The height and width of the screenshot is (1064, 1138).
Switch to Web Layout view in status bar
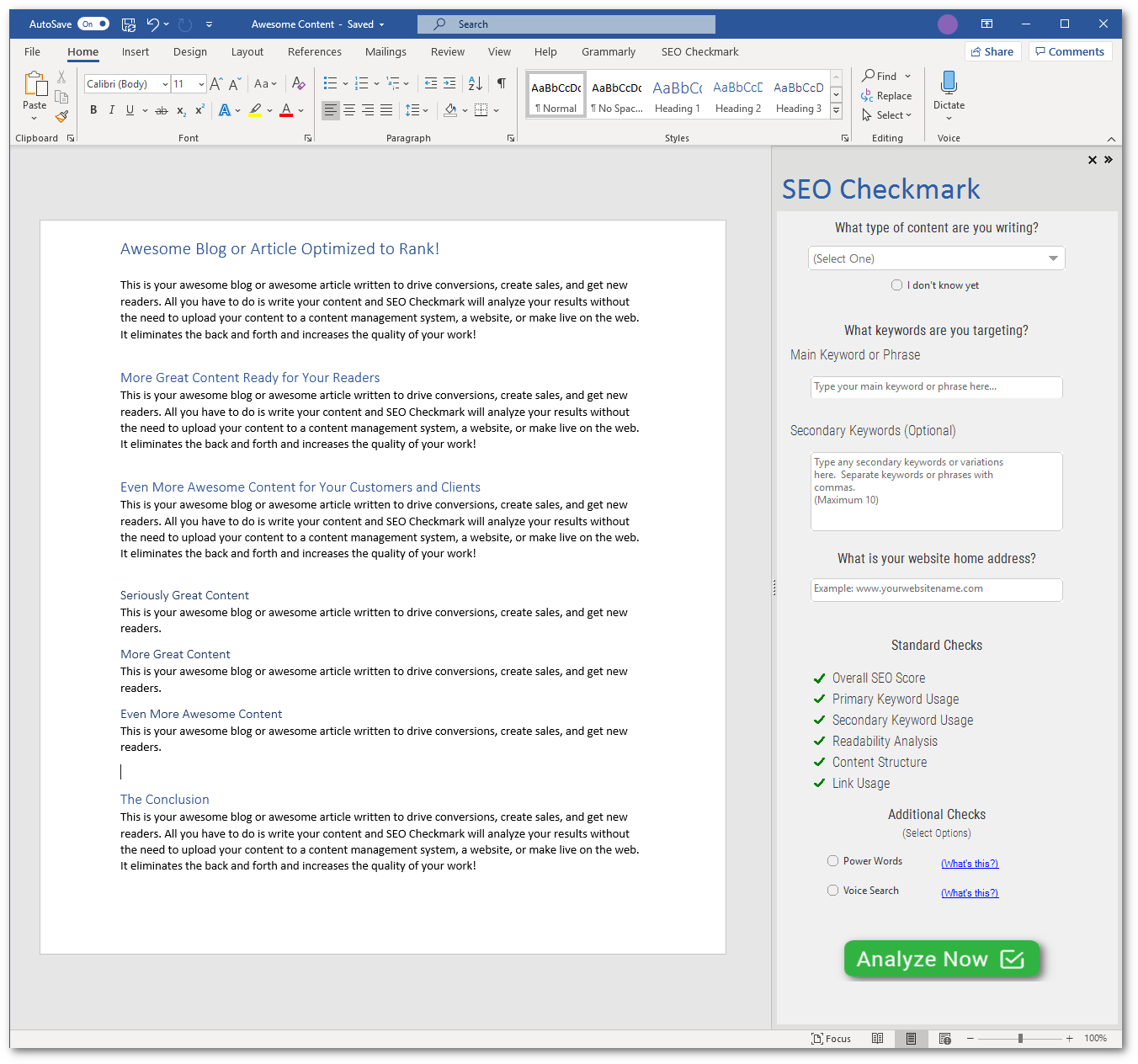[944, 1039]
